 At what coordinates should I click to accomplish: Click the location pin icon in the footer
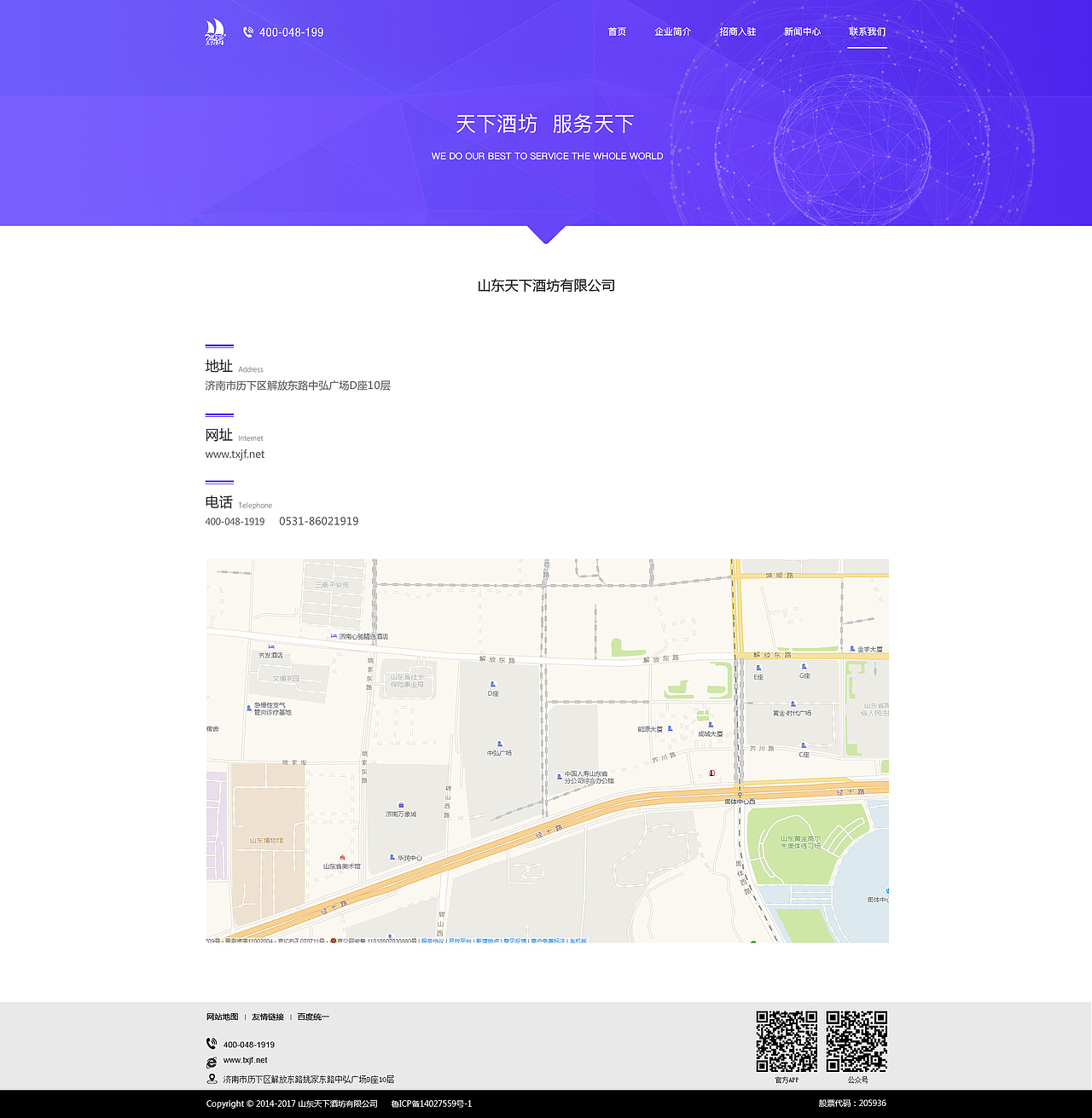[210, 1077]
